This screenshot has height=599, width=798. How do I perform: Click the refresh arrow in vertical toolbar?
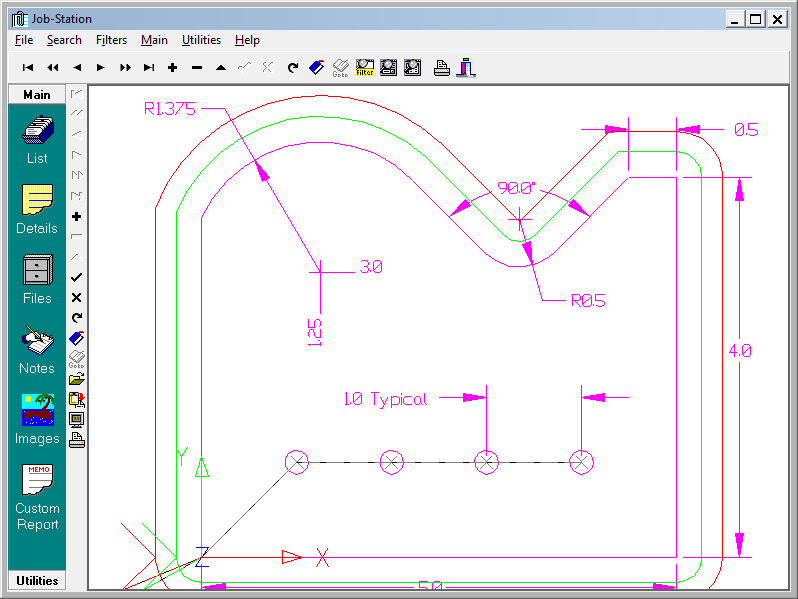click(x=77, y=318)
